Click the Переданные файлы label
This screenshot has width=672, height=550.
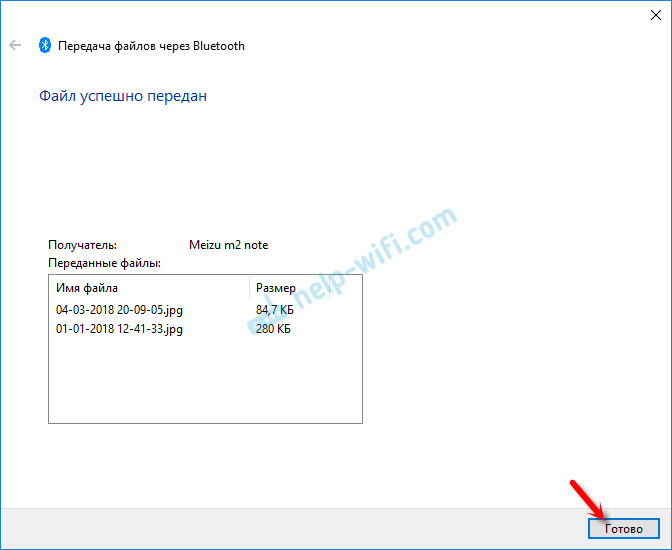[x=104, y=263]
